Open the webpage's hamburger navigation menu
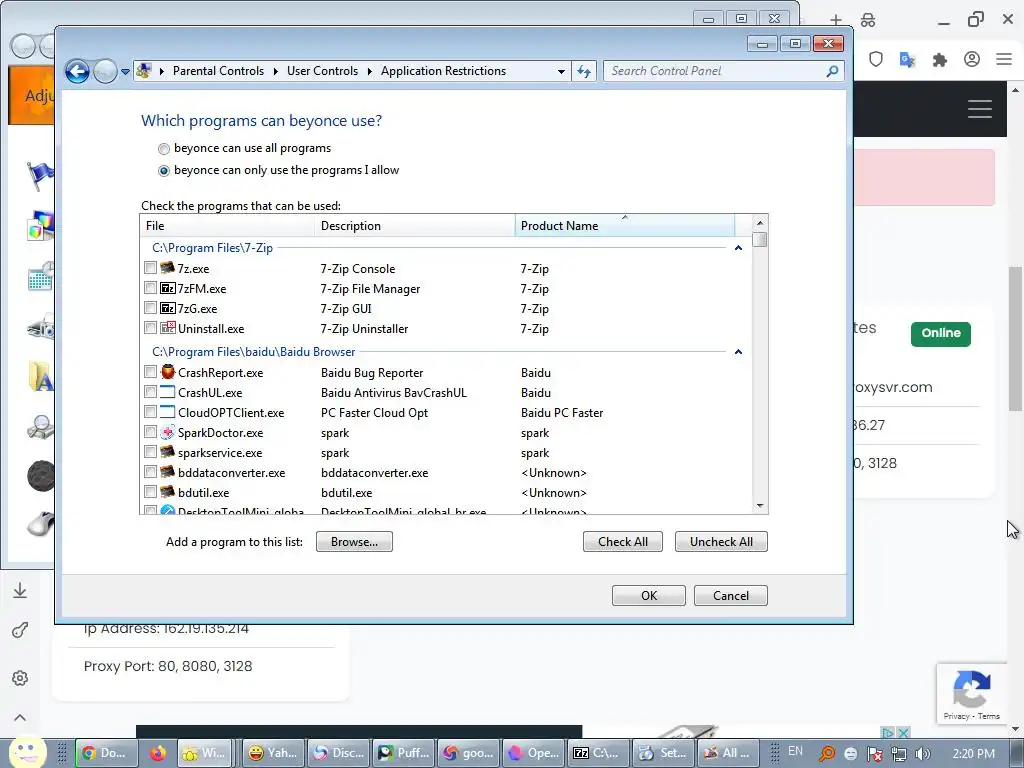This screenshot has width=1024, height=768. pyautogui.click(x=980, y=109)
